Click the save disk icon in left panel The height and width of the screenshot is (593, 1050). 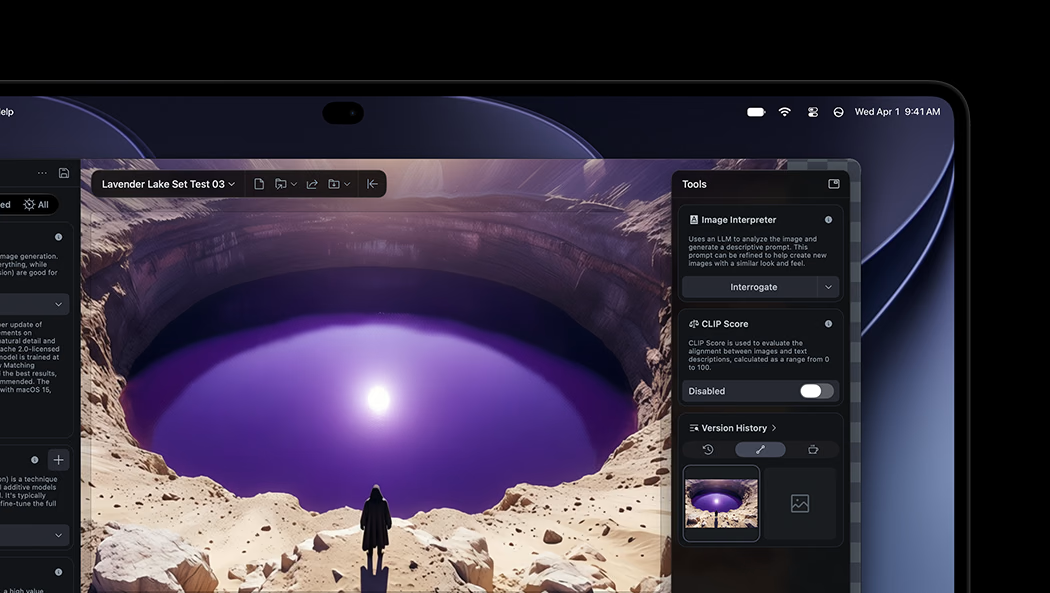[64, 173]
